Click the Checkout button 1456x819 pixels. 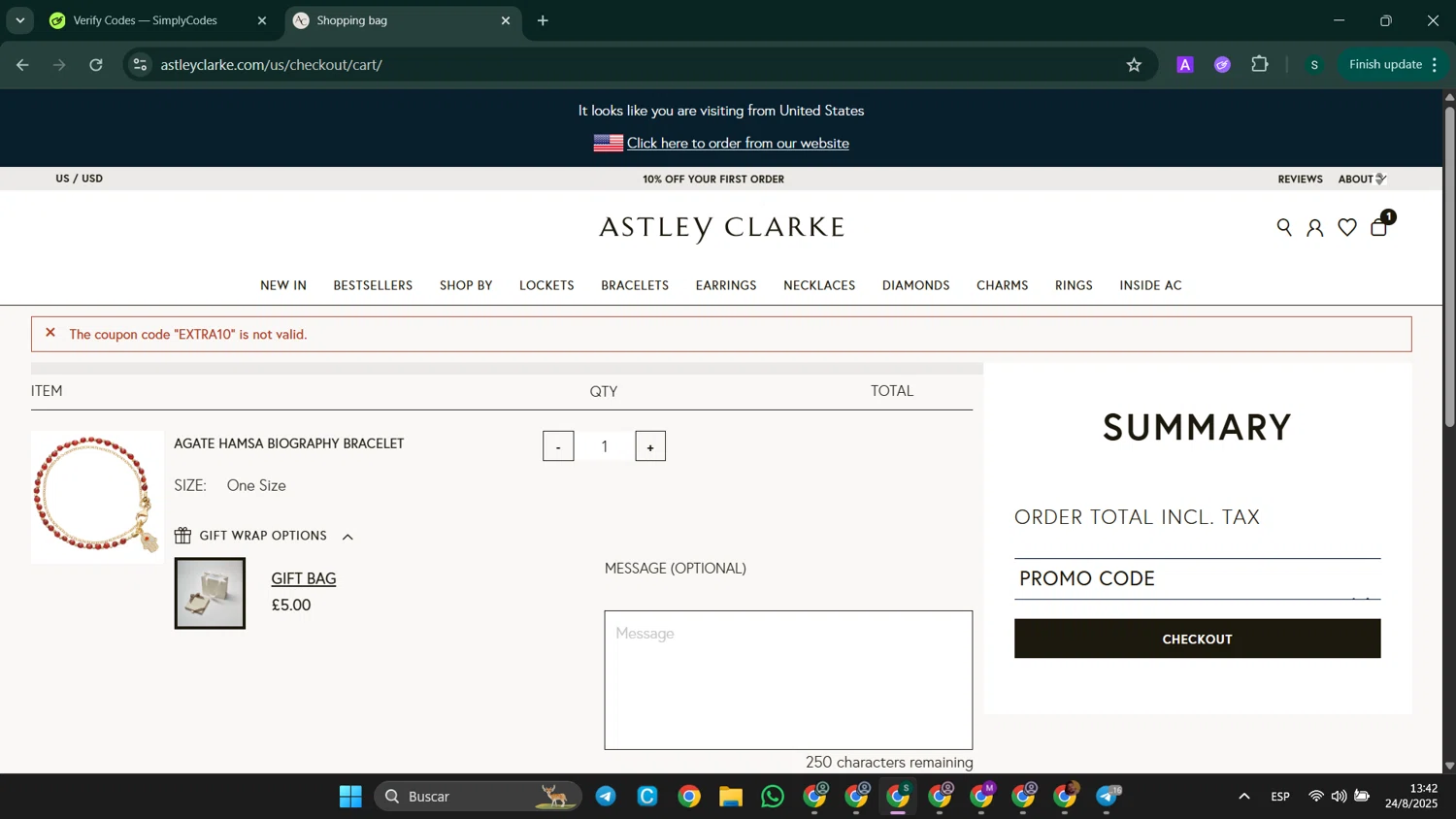(1197, 639)
